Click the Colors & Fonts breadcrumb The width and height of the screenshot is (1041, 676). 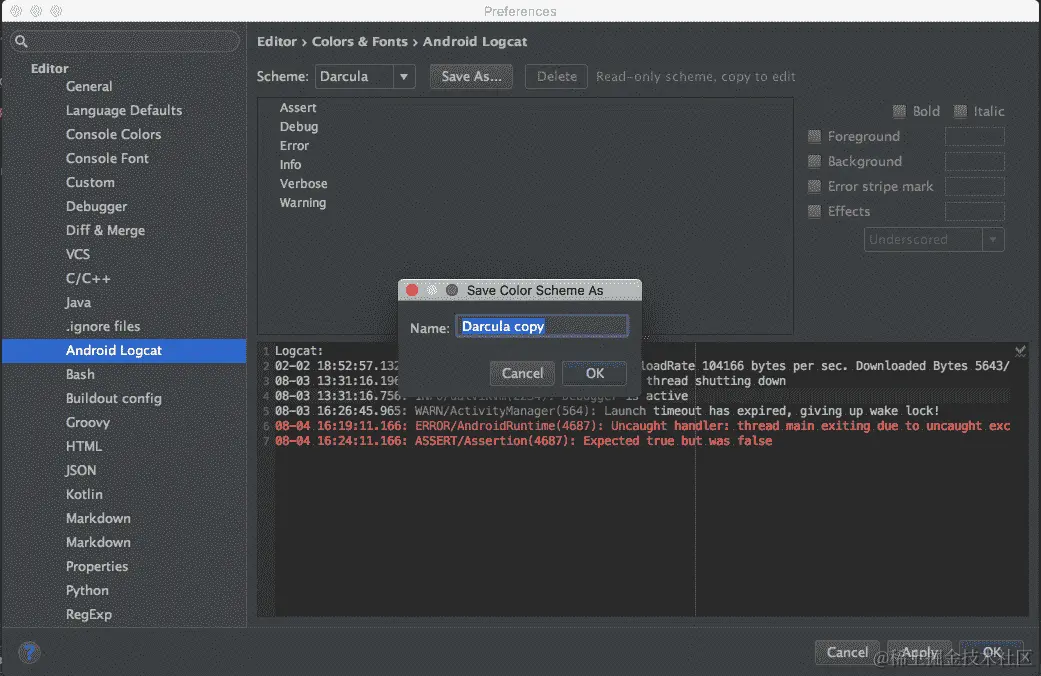[360, 41]
